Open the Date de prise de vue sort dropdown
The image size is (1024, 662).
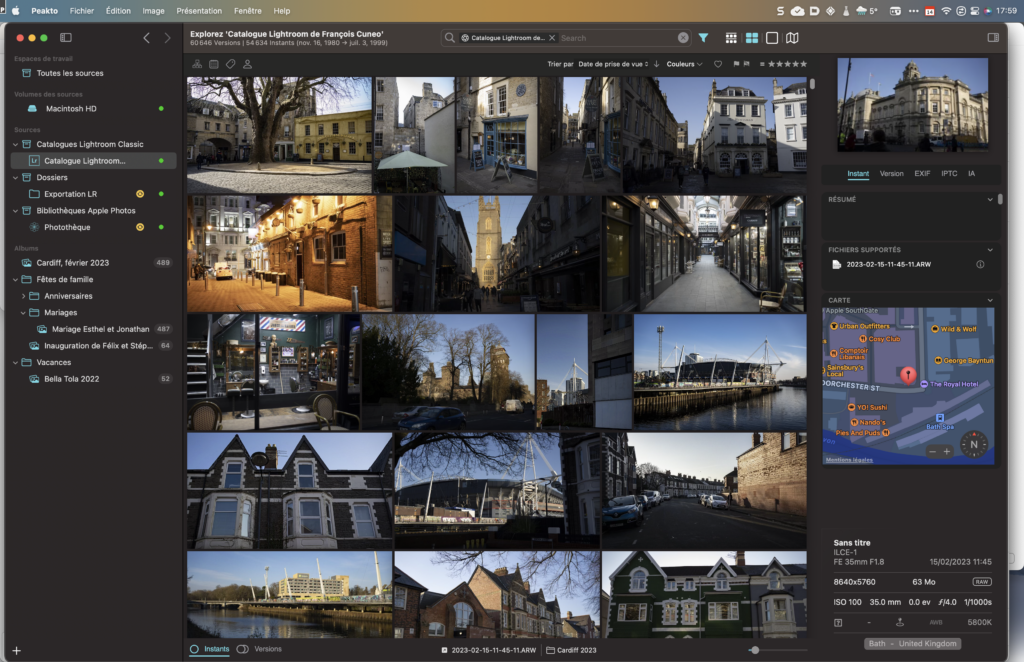tap(614, 64)
